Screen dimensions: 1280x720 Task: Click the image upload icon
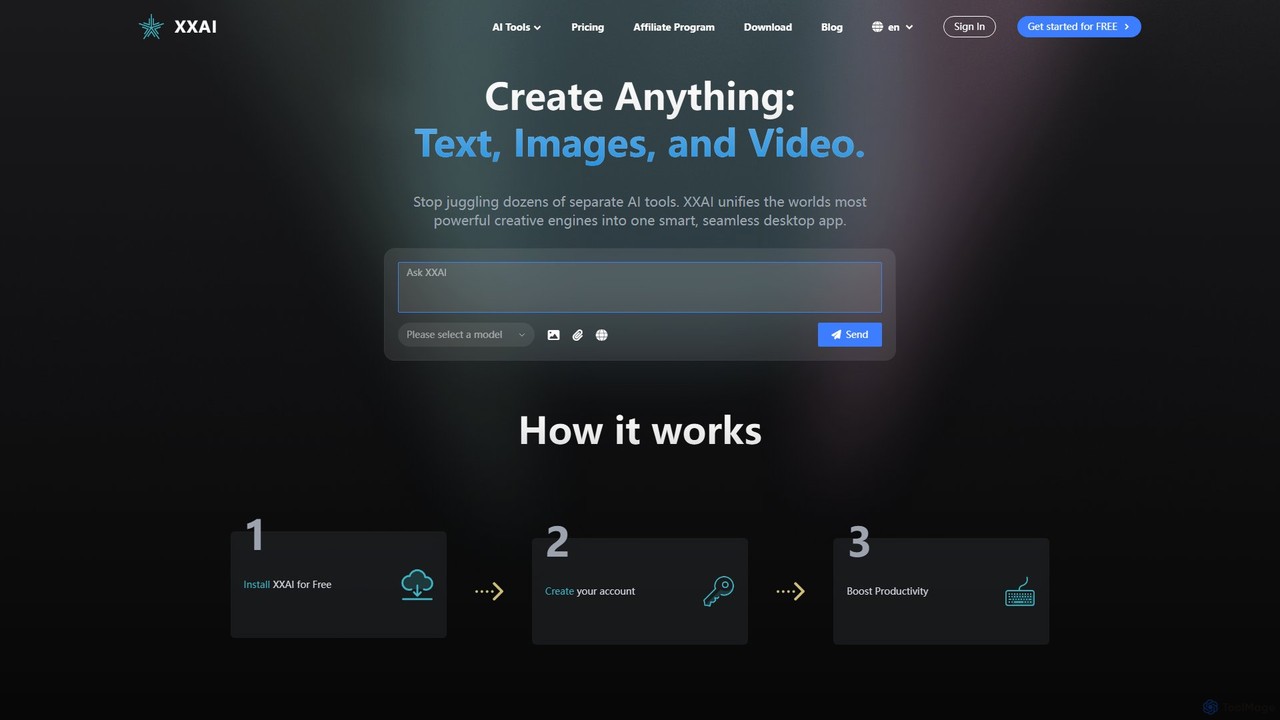[x=553, y=335]
